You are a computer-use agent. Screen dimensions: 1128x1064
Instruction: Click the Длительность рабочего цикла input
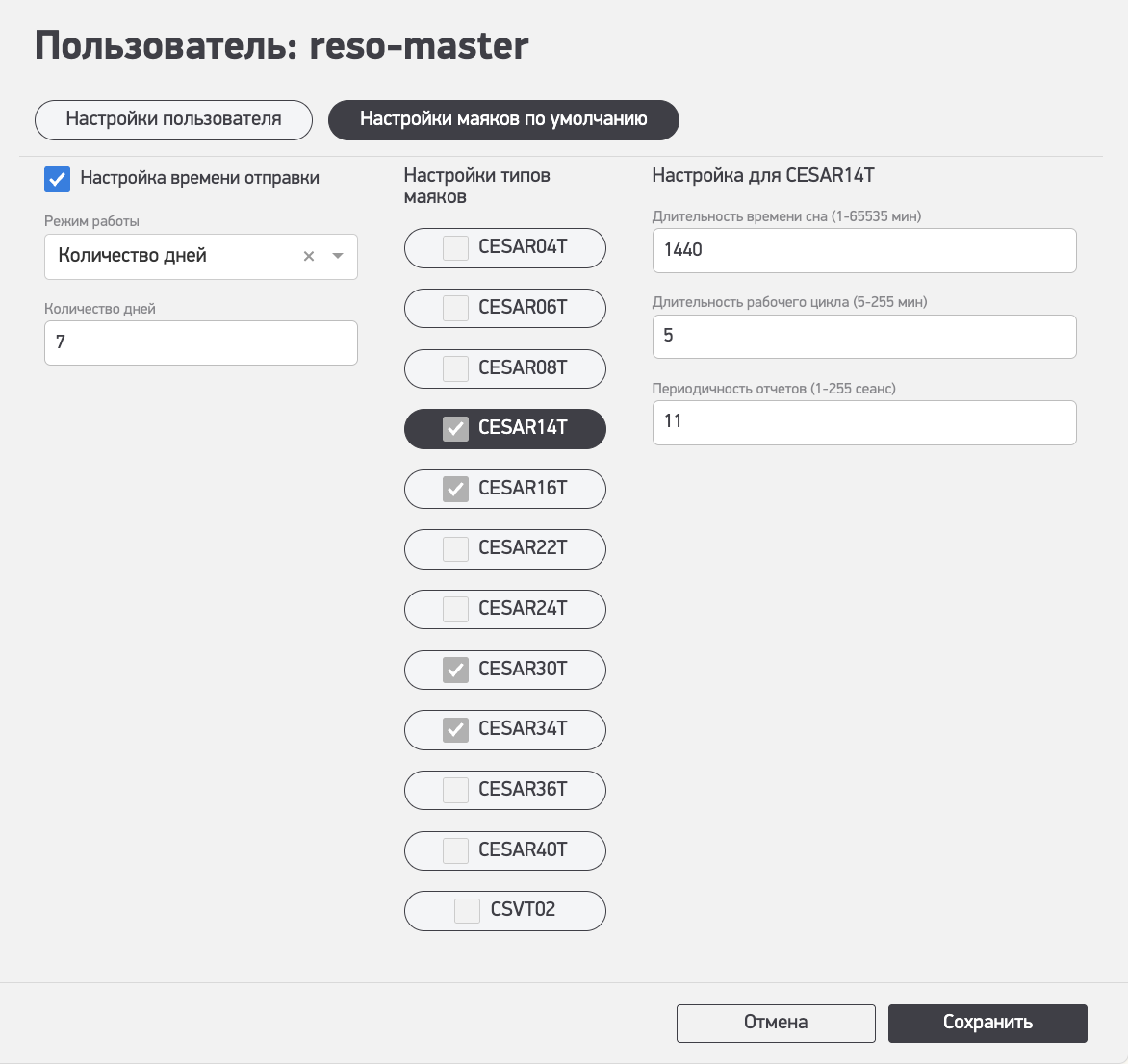[x=863, y=337]
